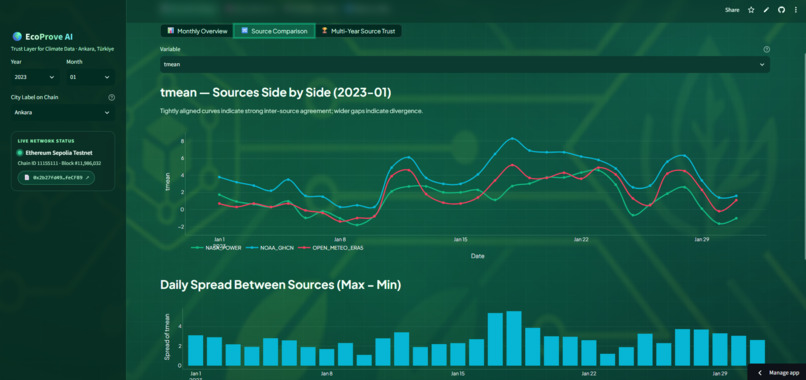
Task: Click the LIVE NETWORK STATUS heading
Action: [x=46, y=141]
